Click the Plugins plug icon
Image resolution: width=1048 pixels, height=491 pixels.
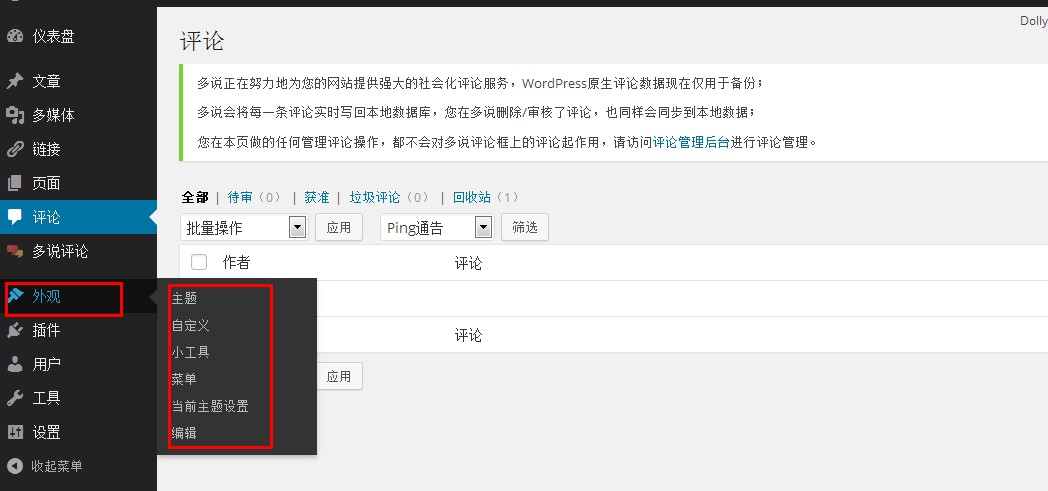(15, 330)
